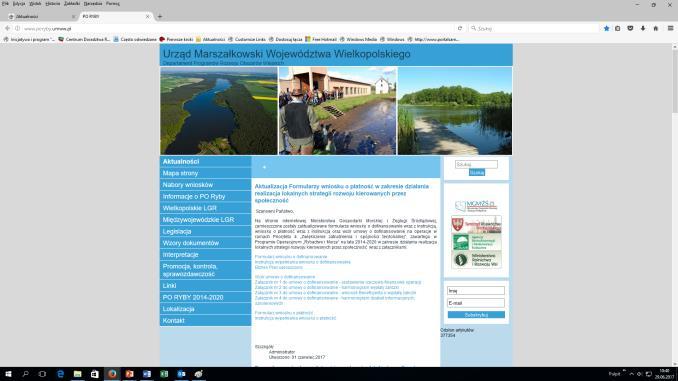Open Linki in the site menu

pos(205,286)
